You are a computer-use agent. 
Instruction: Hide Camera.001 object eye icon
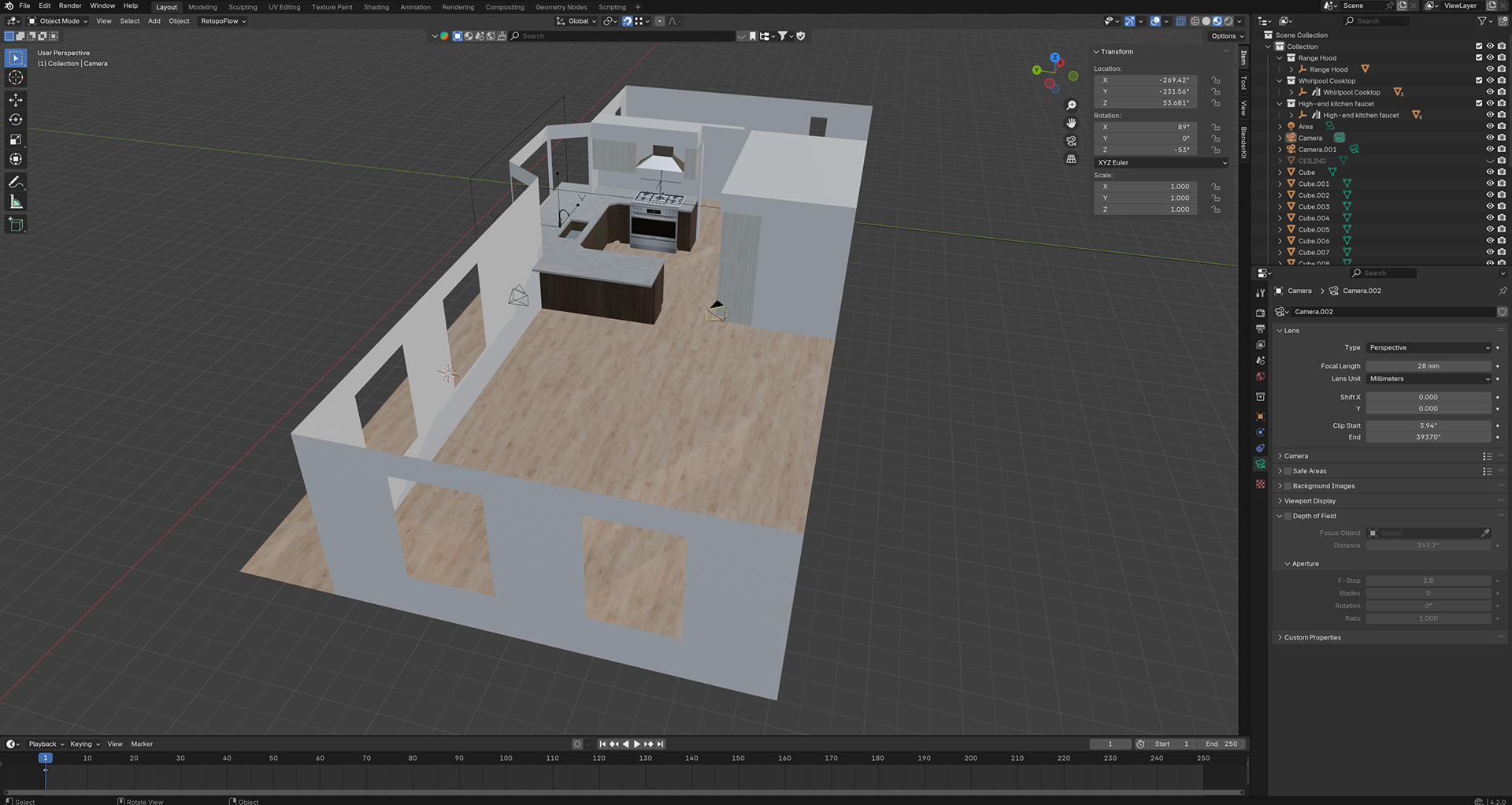(1490, 149)
